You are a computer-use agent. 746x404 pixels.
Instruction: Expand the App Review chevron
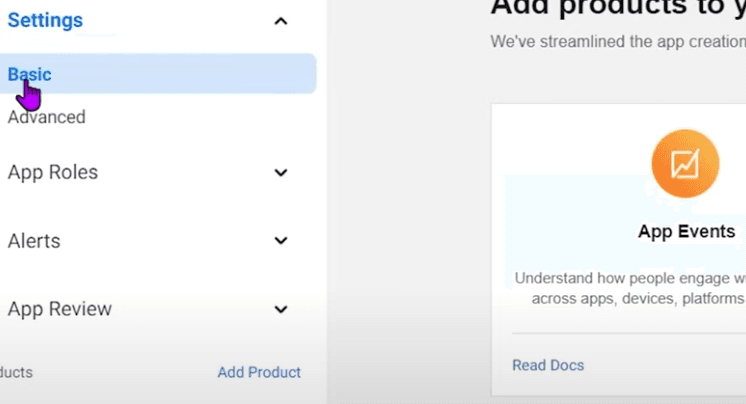pos(281,310)
